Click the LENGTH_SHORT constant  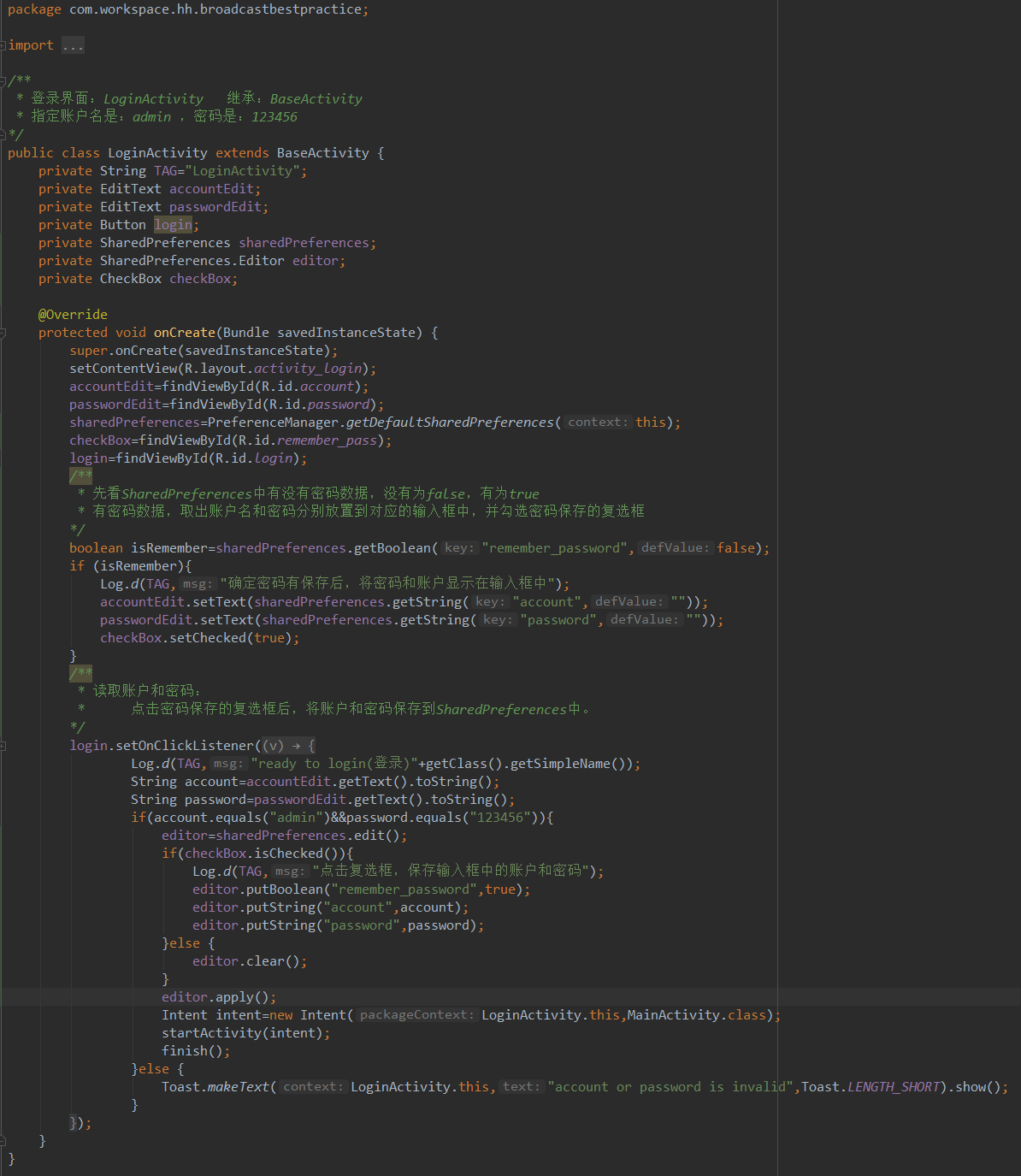[894, 1087]
